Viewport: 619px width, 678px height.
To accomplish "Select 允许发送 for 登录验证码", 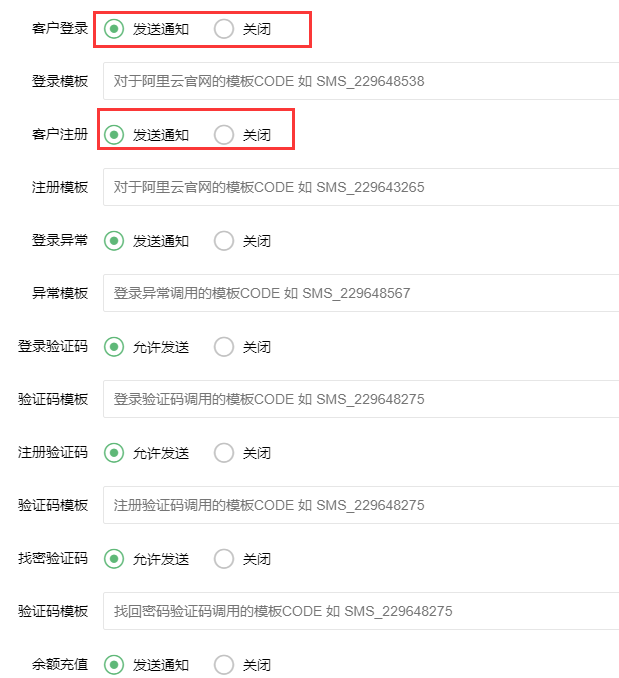I will [115, 347].
